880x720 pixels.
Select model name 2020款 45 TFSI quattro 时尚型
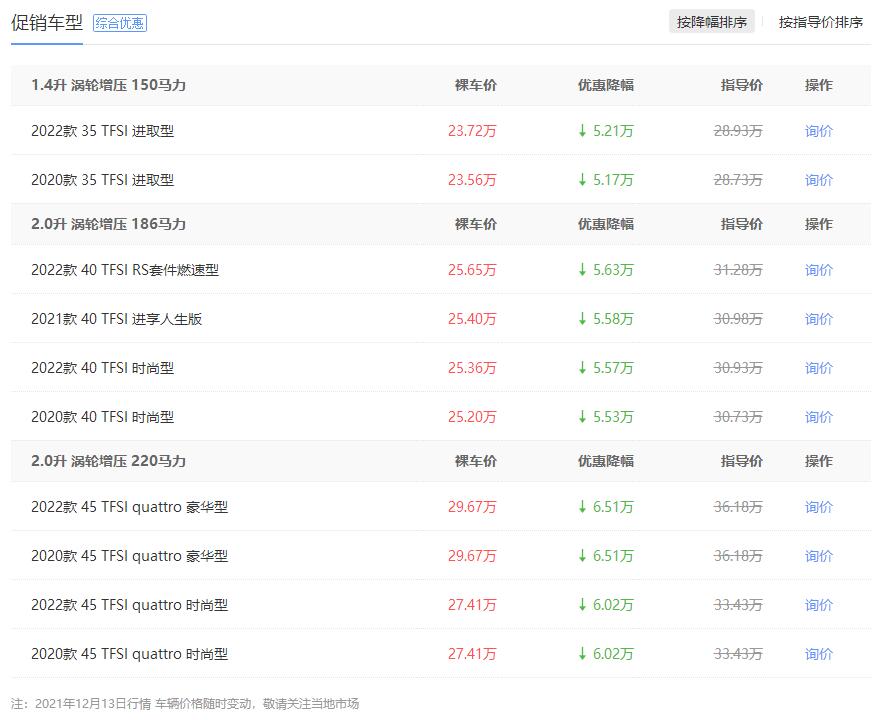click(130, 654)
